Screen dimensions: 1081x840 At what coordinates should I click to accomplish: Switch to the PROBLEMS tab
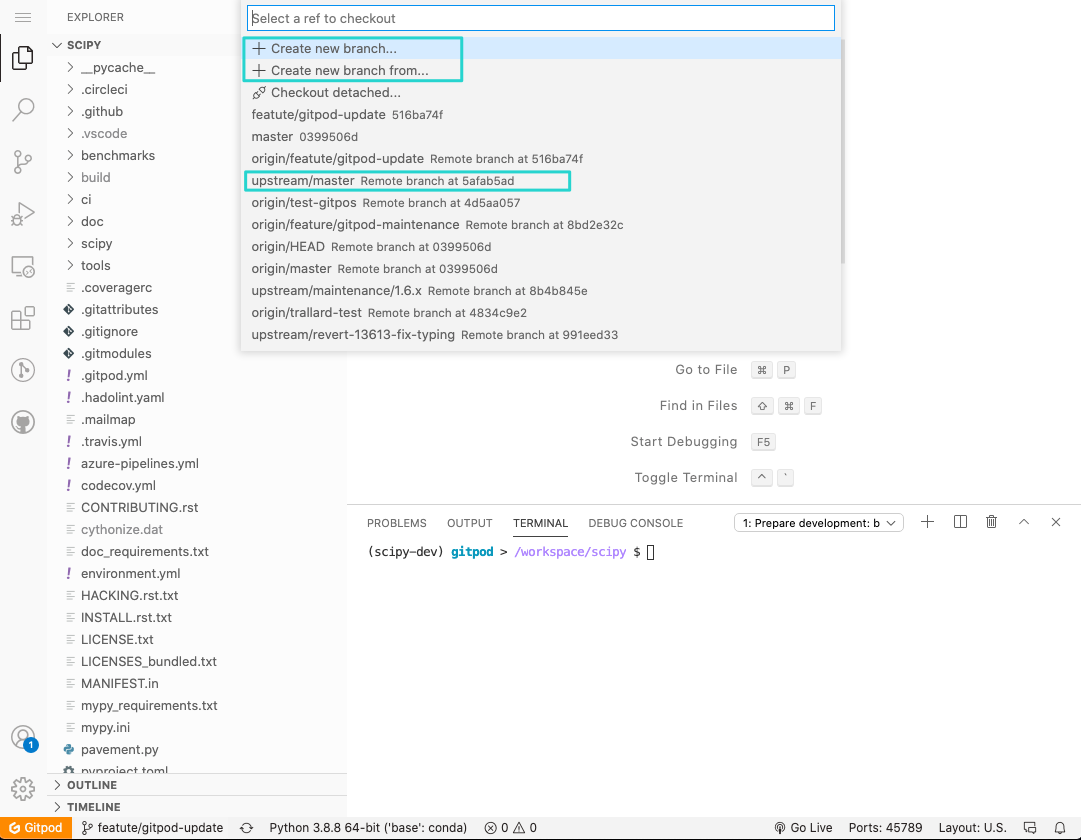(x=396, y=522)
